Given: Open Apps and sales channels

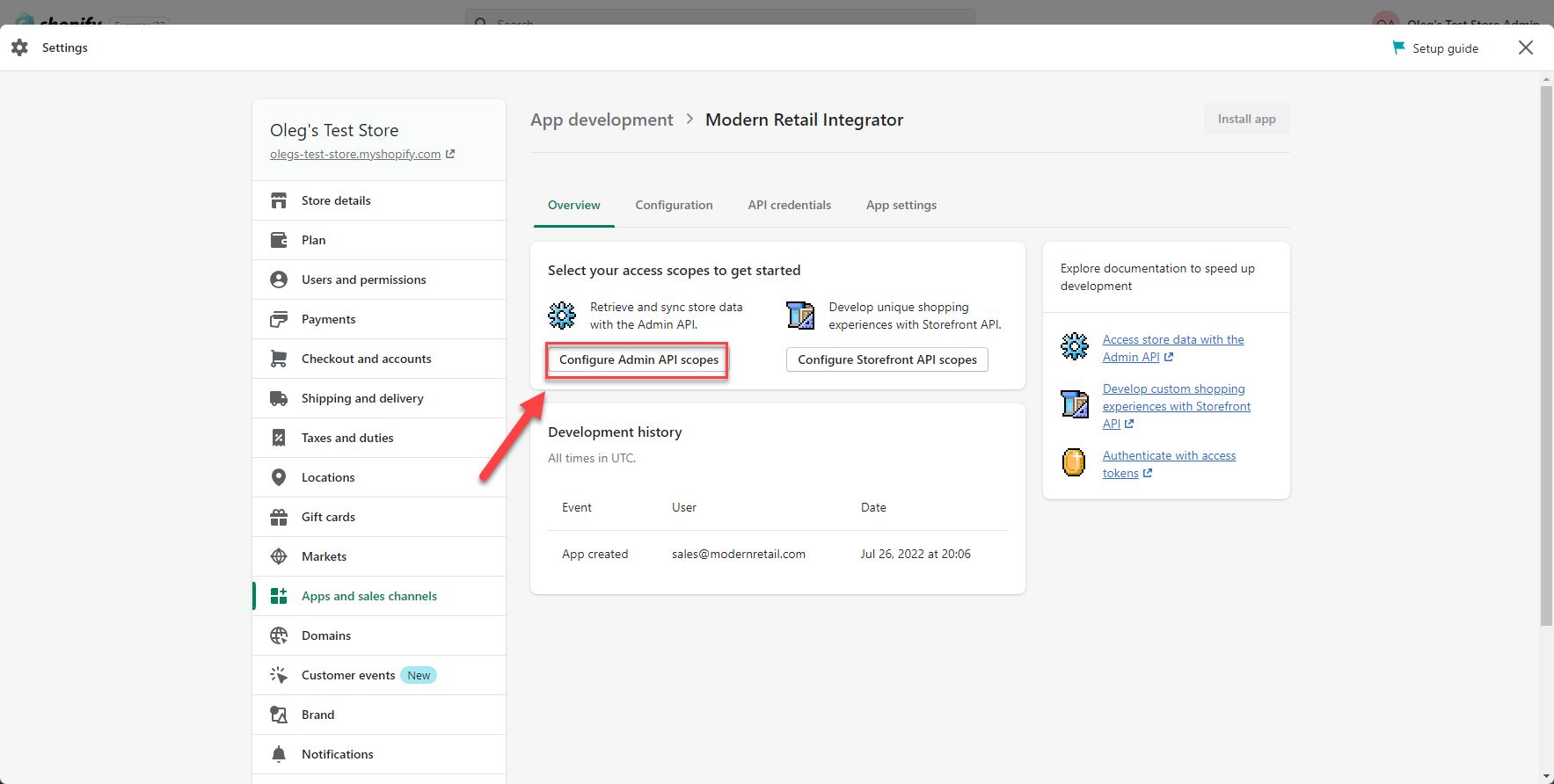Looking at the screenshot, I should [x=379, y=596].
